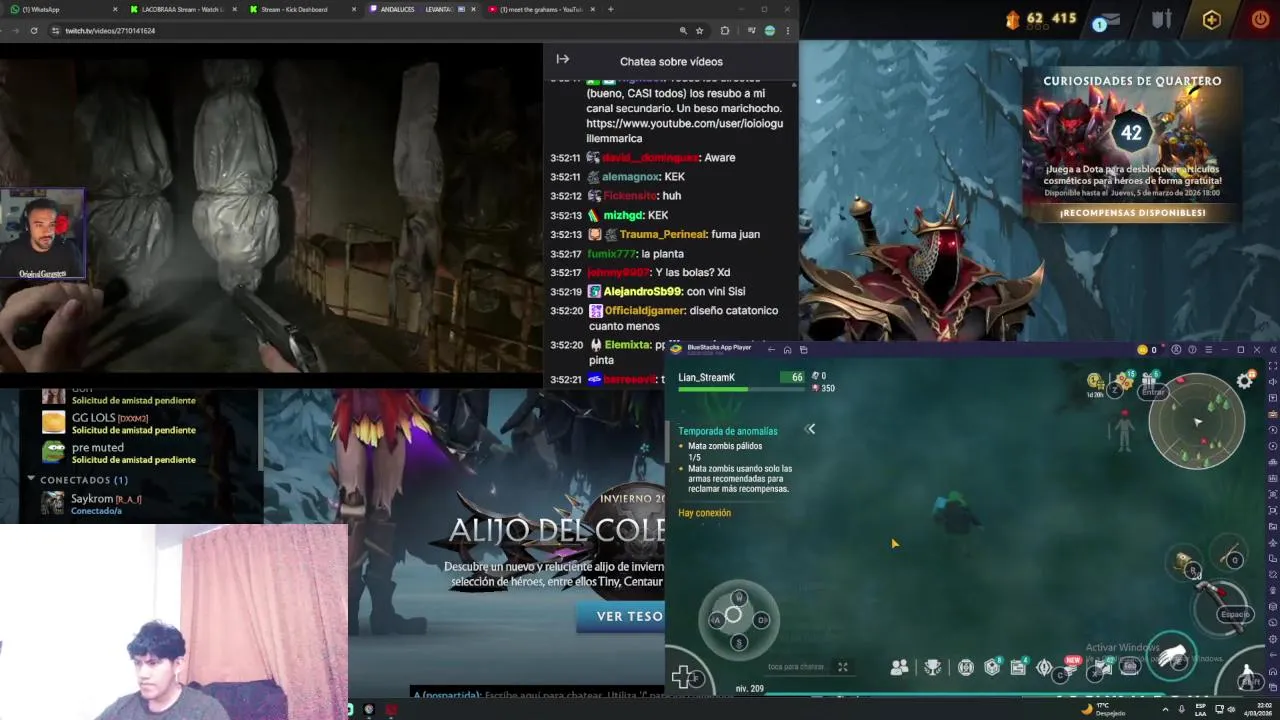Expand the game chat with arrows icon
The width and height of the screenshot is (1280, 720).
tap(843, 667)
